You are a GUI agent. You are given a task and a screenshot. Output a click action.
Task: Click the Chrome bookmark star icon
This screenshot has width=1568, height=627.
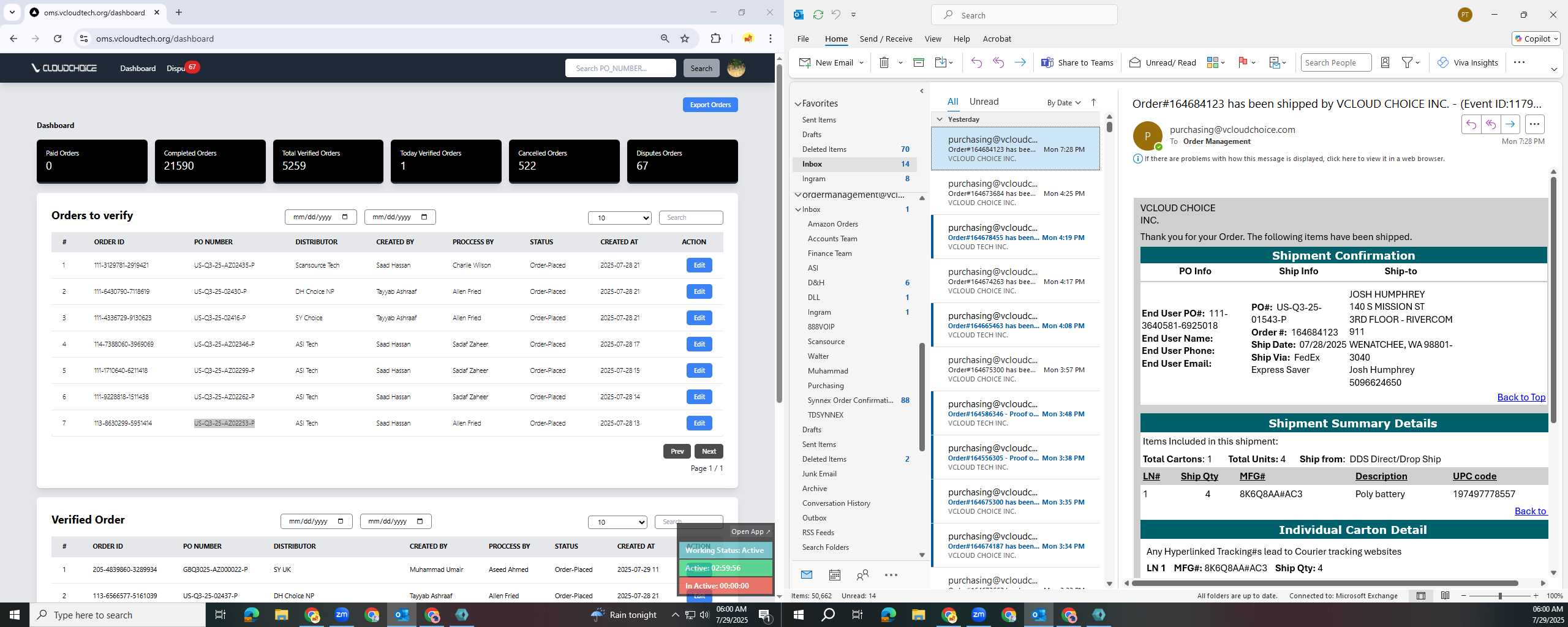click(x=685, y=39)
